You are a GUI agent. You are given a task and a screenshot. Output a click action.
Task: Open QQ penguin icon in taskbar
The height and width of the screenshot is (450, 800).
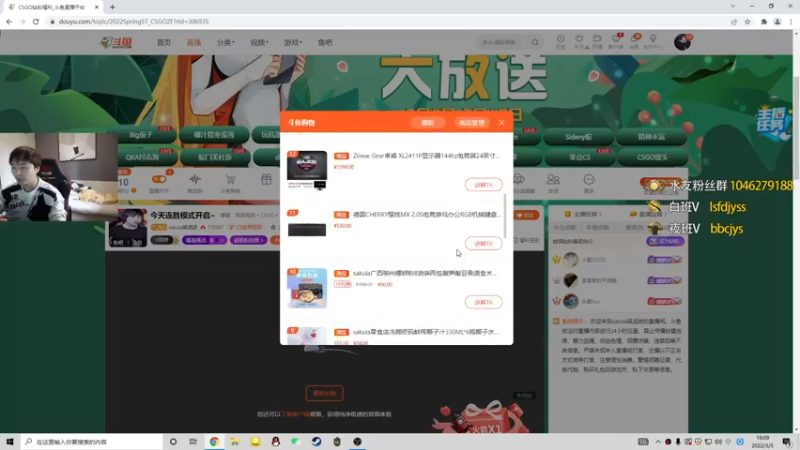coord(276,441)
